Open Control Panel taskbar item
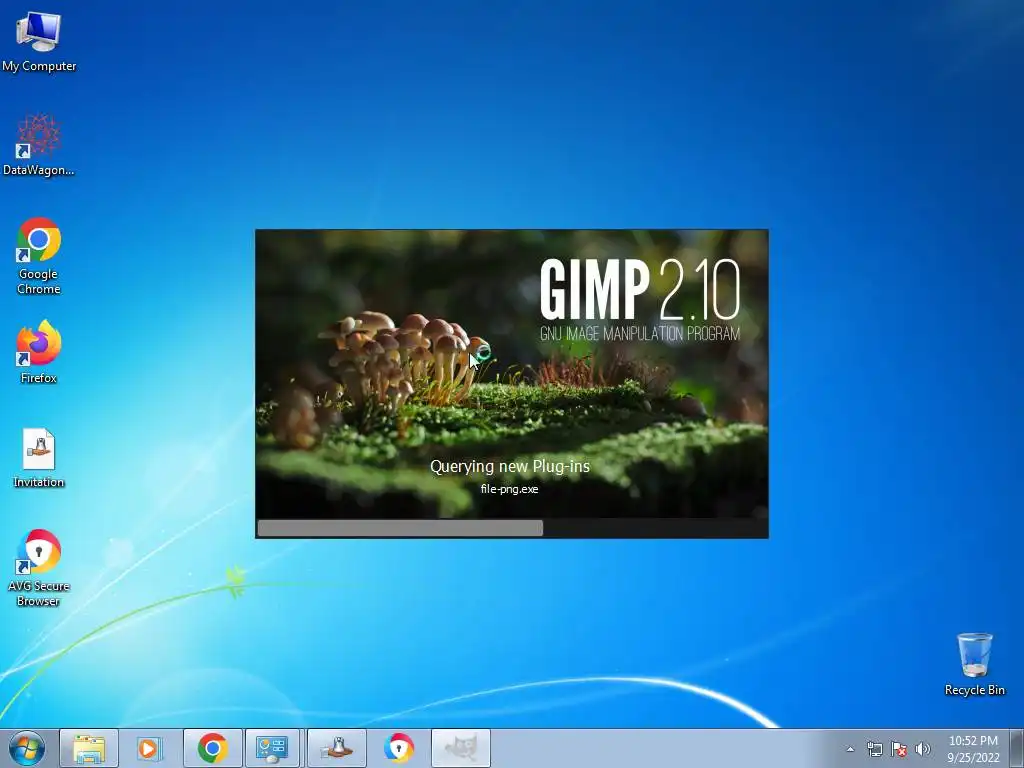 (272, 748)
